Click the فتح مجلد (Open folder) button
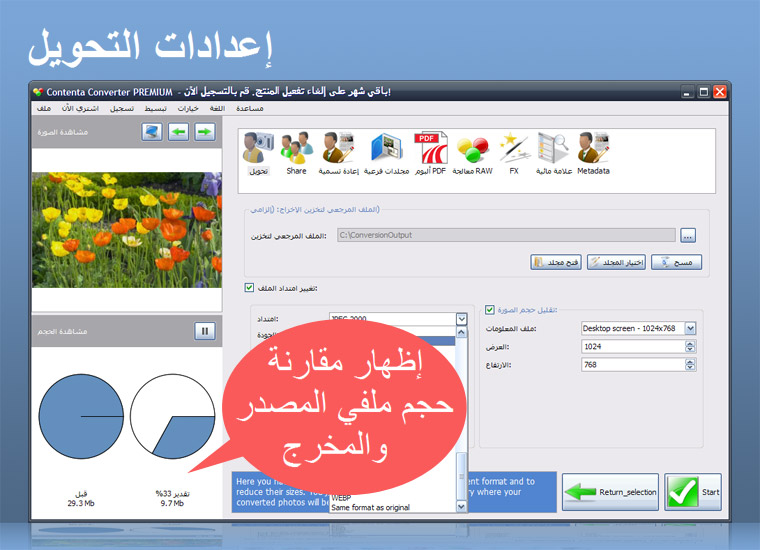Screen dimensions: 760x550 pos(556,262)
